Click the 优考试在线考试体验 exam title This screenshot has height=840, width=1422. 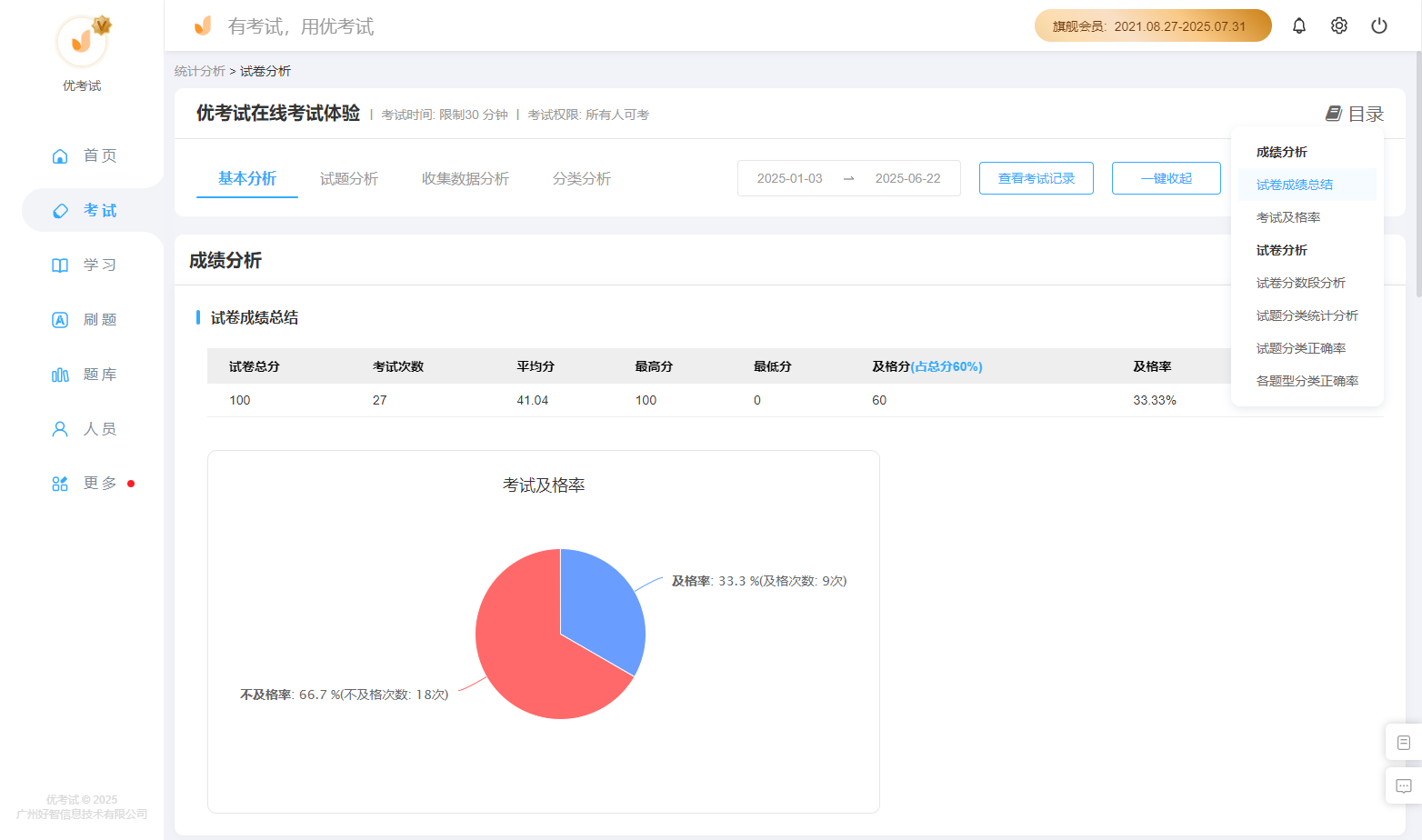(x=278, y=113)
